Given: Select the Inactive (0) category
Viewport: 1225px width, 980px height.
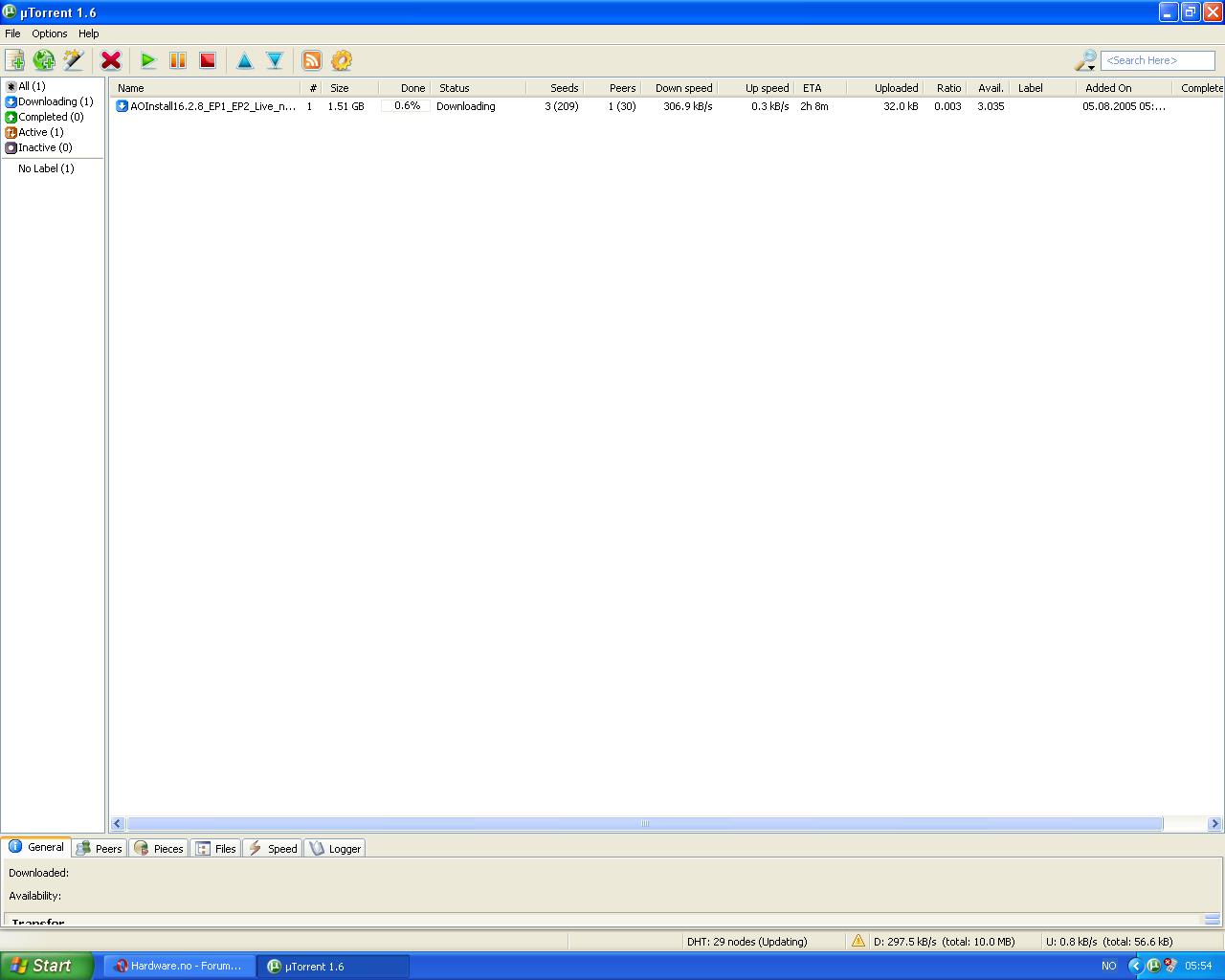Looking at the screenshot, I should [x=39, y=147].
